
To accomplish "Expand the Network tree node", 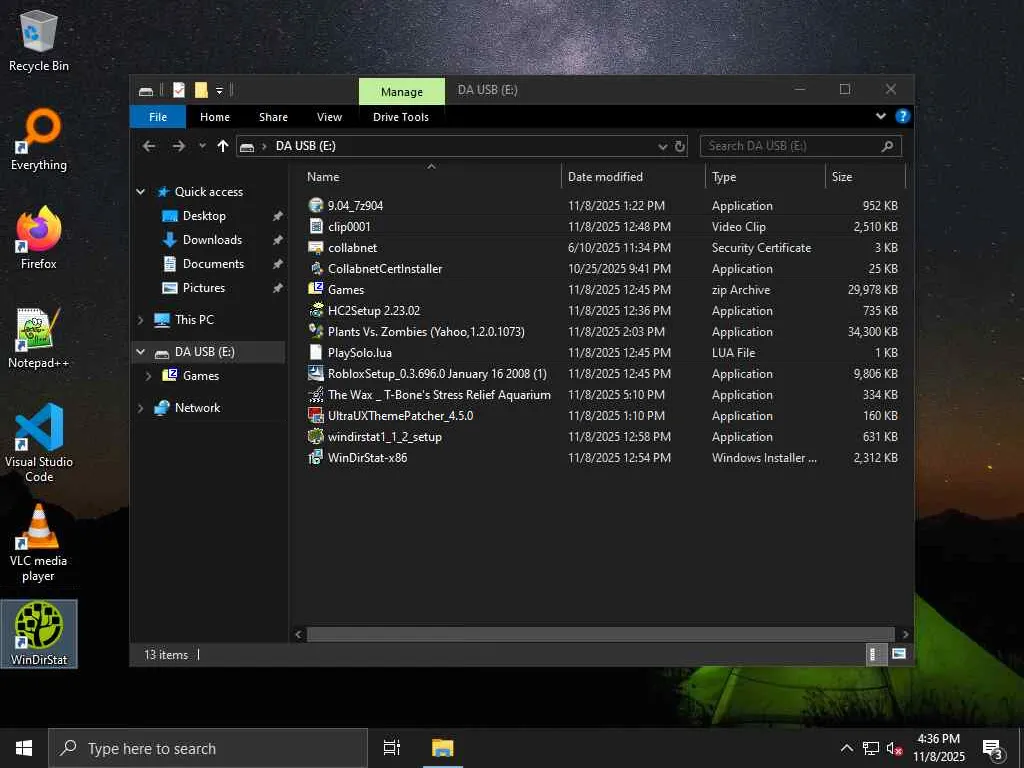I will tap(140, 408).
